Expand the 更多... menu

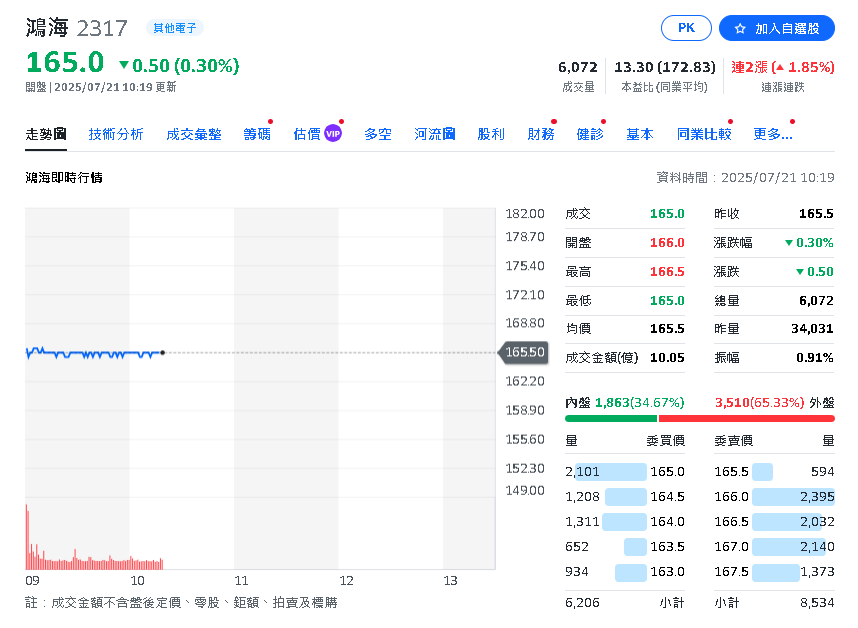pyautogui.click(x=773, y=134)
